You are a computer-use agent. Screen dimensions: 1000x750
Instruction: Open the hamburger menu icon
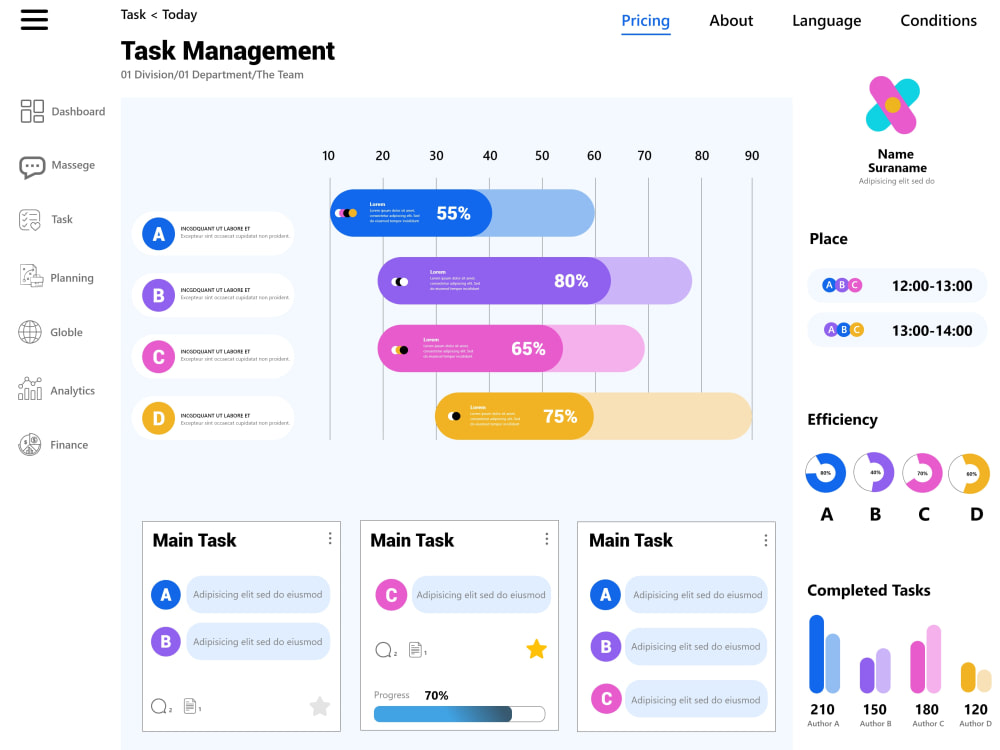click(x=34, y=19)
